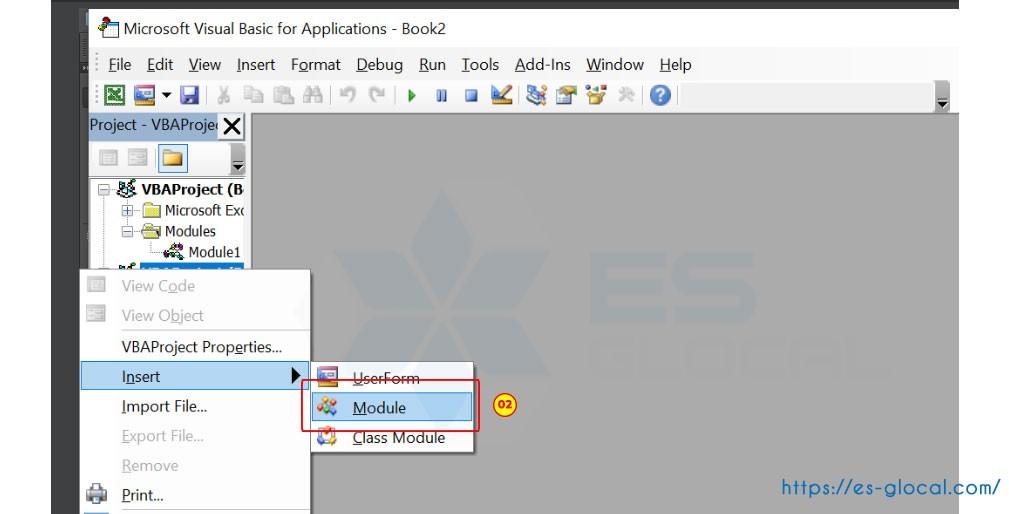1009x514 pixels.
Task: Select Module1 in the project tree
Action: [x=214, y=252]
